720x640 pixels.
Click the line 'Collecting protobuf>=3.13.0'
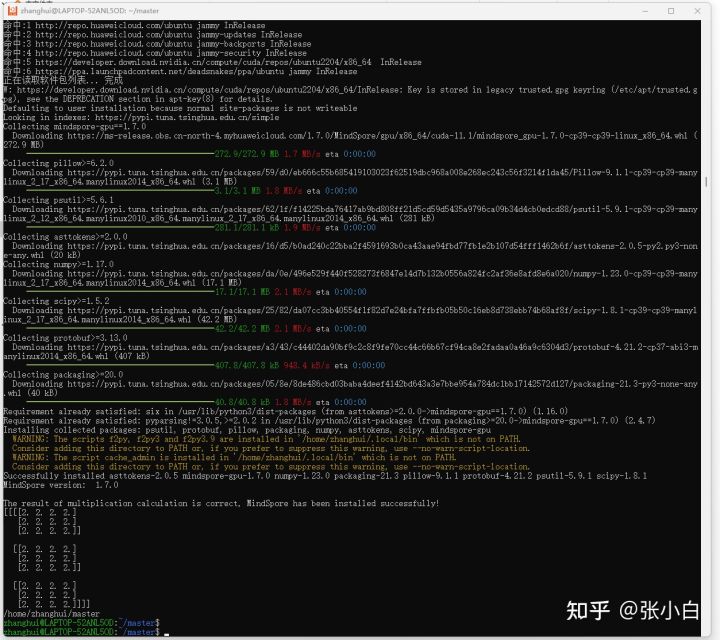(66, 337)
